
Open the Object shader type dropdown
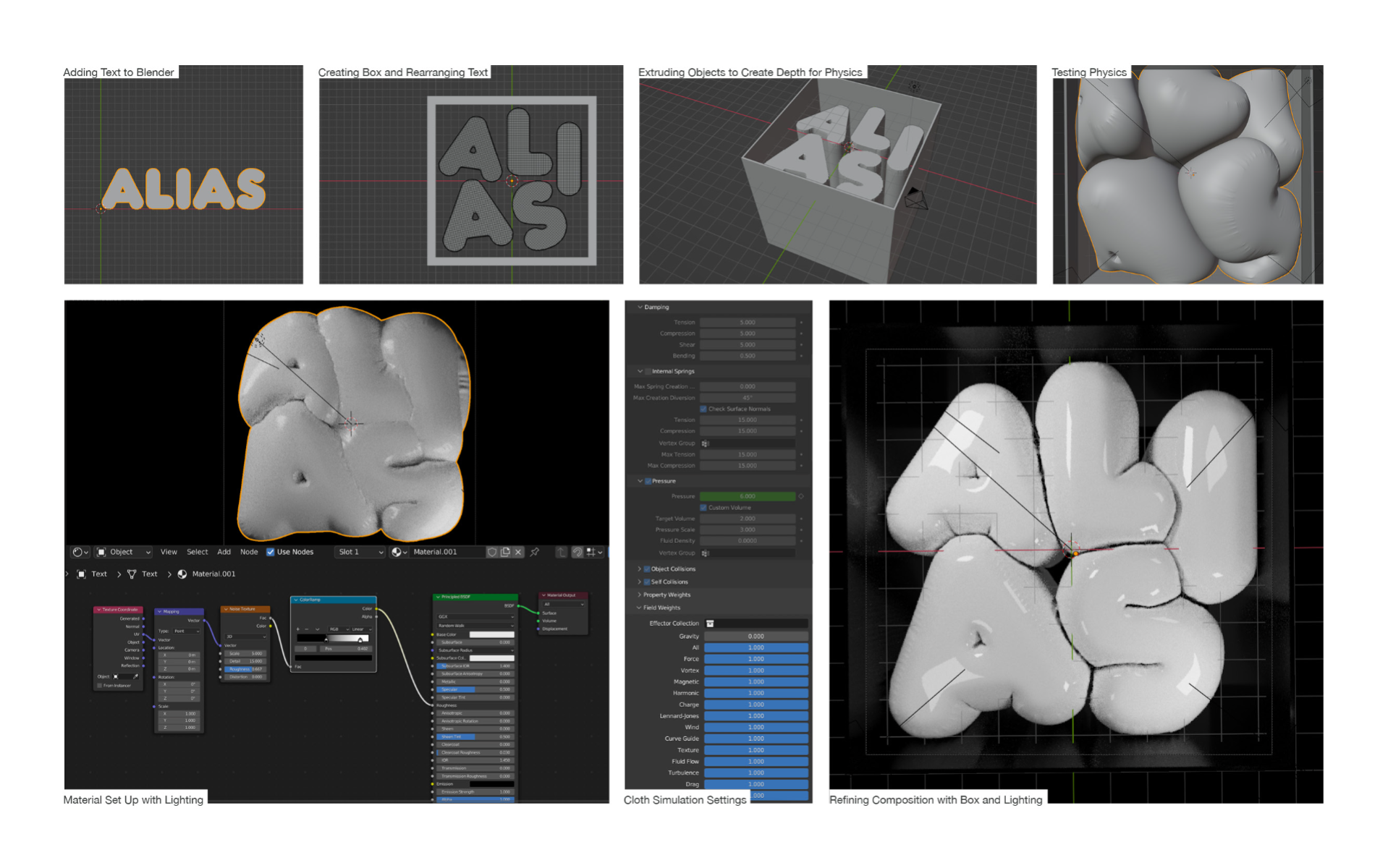(x=124, y=552)
